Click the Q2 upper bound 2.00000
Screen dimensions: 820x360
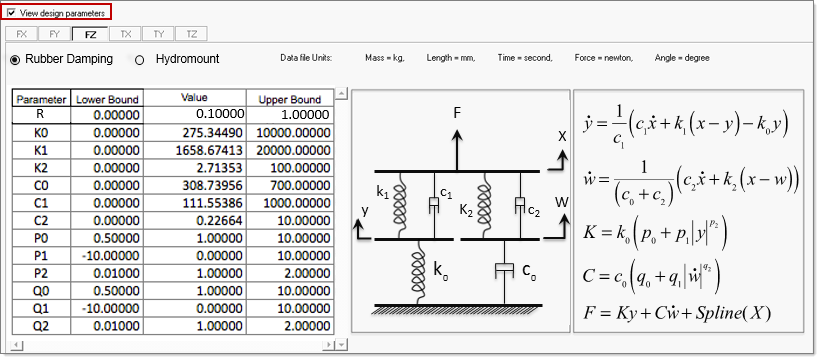(x=289, y=327)
